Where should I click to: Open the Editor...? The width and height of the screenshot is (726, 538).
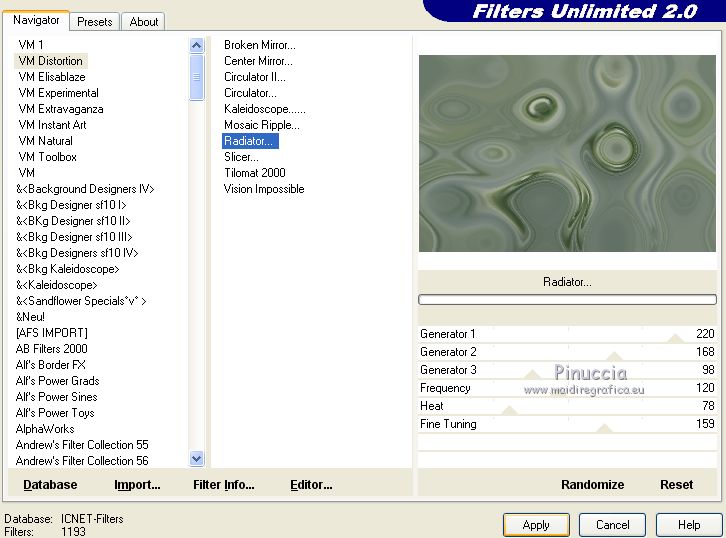[311, 485]
